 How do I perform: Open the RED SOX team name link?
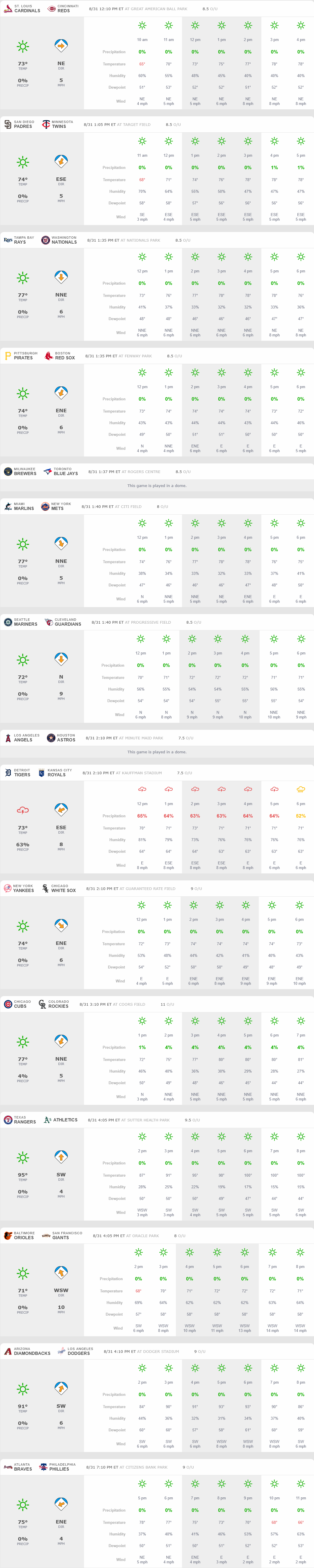tap(65, 358)
